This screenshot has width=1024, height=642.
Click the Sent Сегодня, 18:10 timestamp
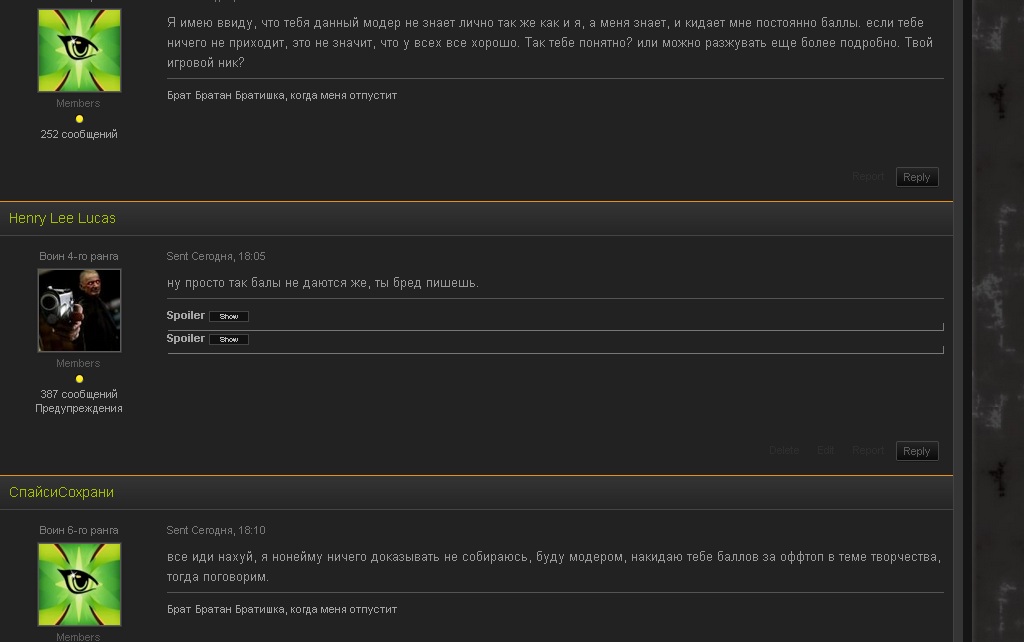(x=216, y=530)
